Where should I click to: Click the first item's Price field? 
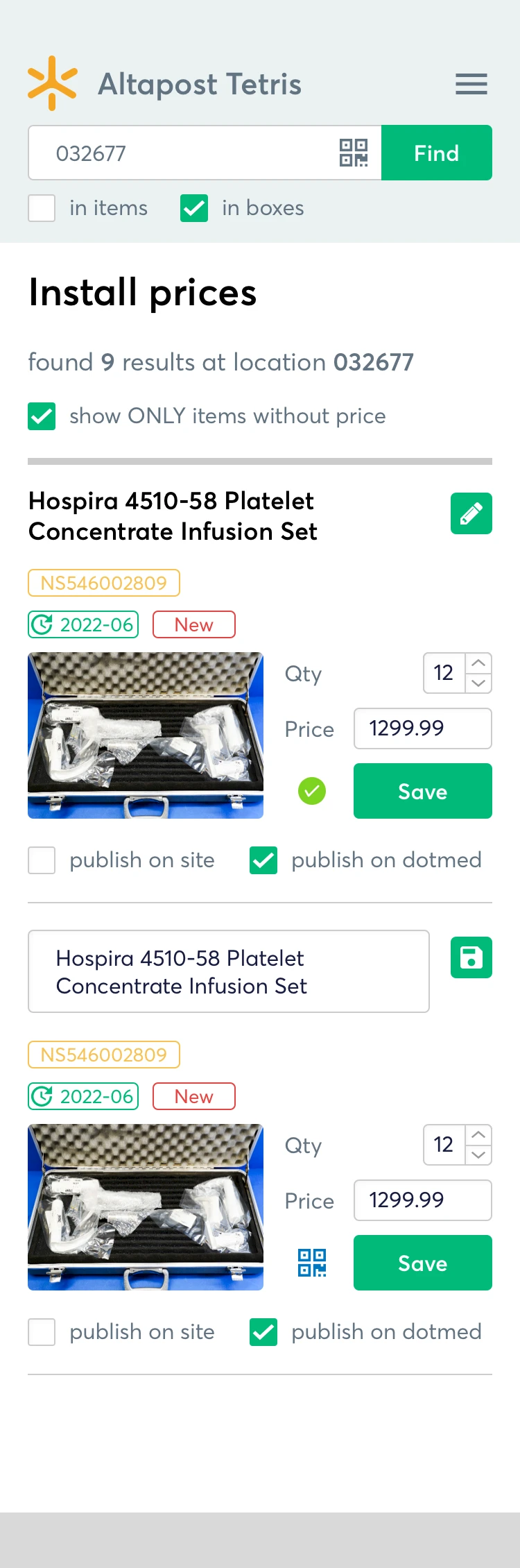423,728
